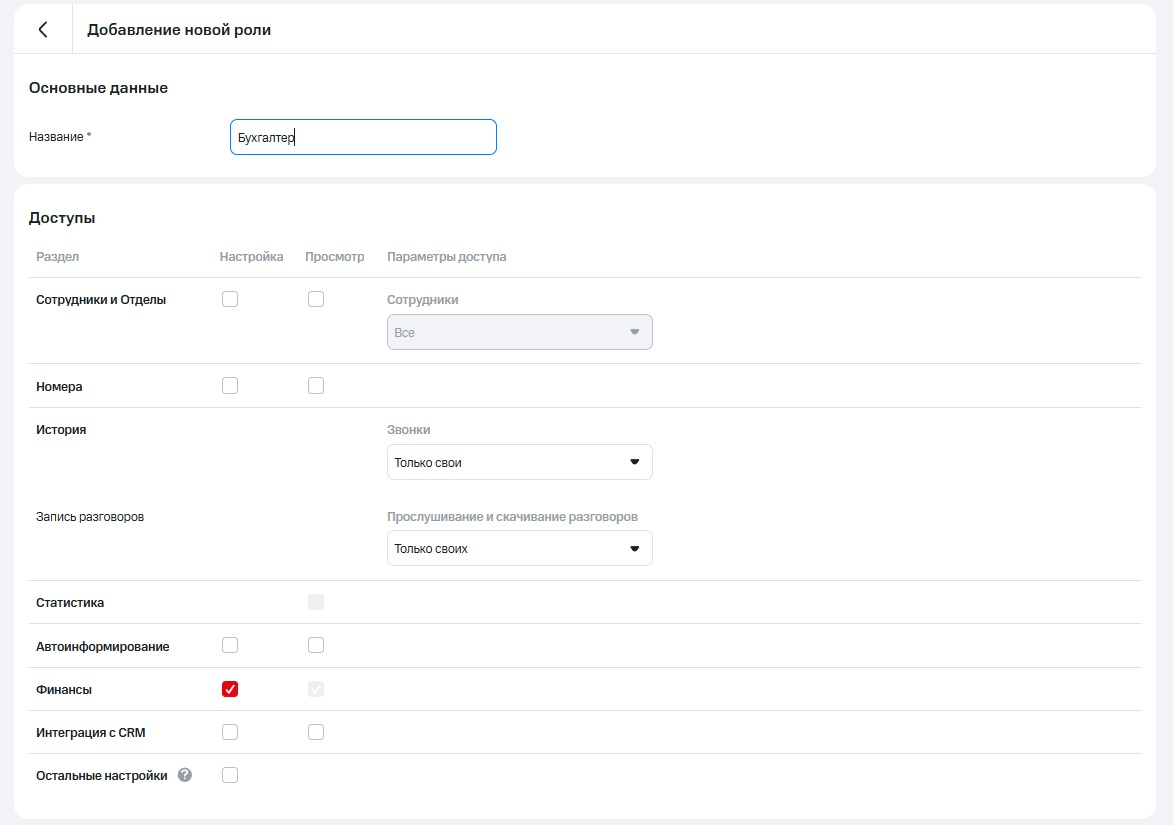Enable Настройка for Автоинформирование
Image resolution: width=1173 pixels, height=825 pixels.
[230, 646]
